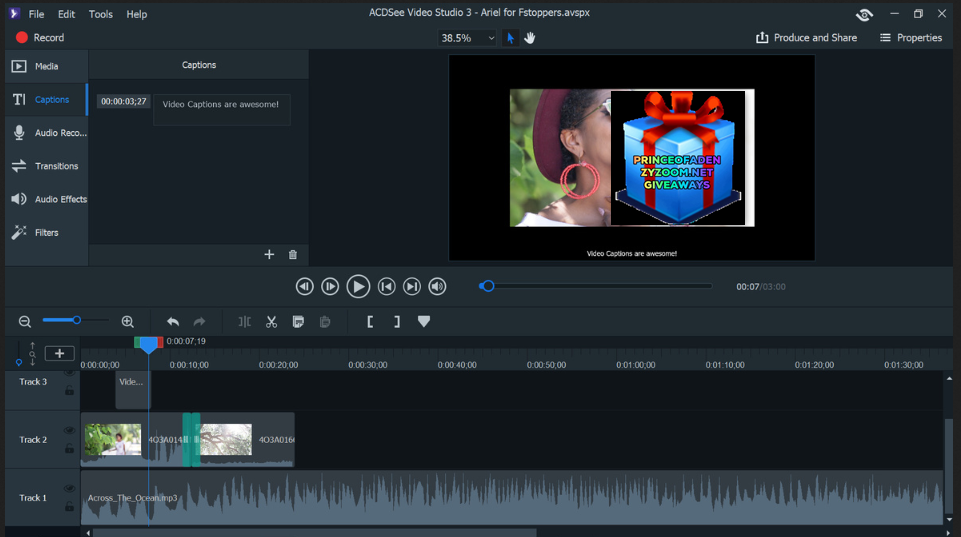Click the track height fit icon
This screenshot has width=961, height=537.
[x=32, y=354]
